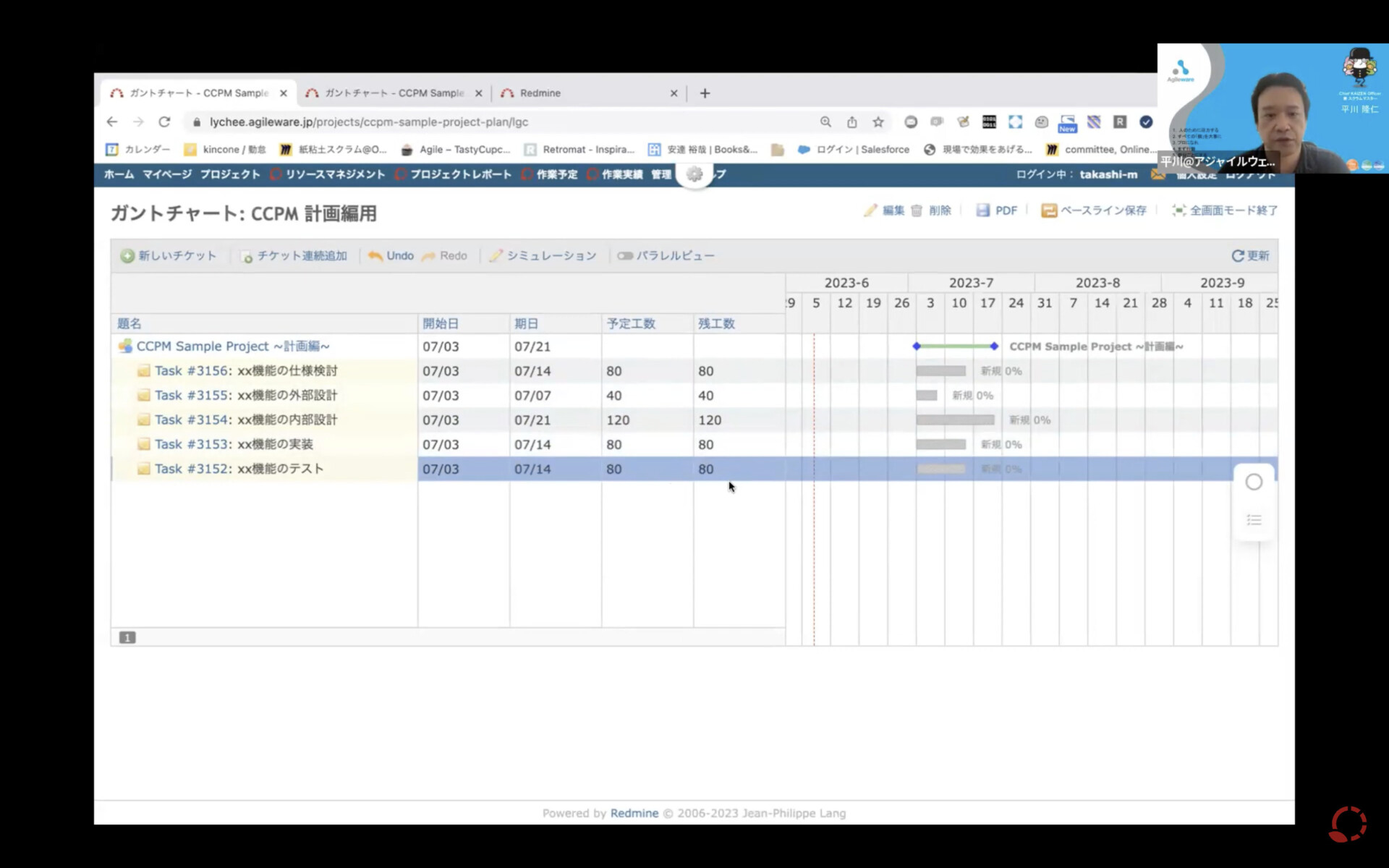Open 管理 administration menu item

click(661, 174)
